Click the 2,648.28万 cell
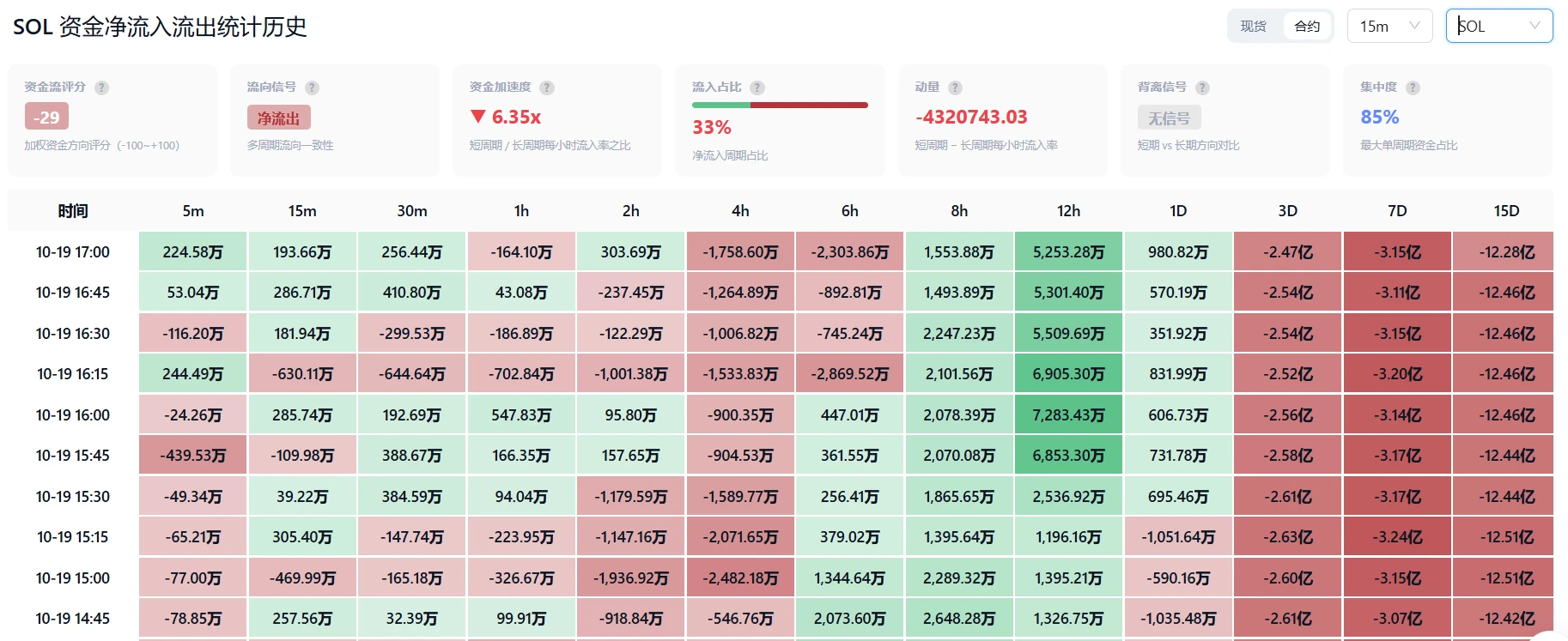 959,619
